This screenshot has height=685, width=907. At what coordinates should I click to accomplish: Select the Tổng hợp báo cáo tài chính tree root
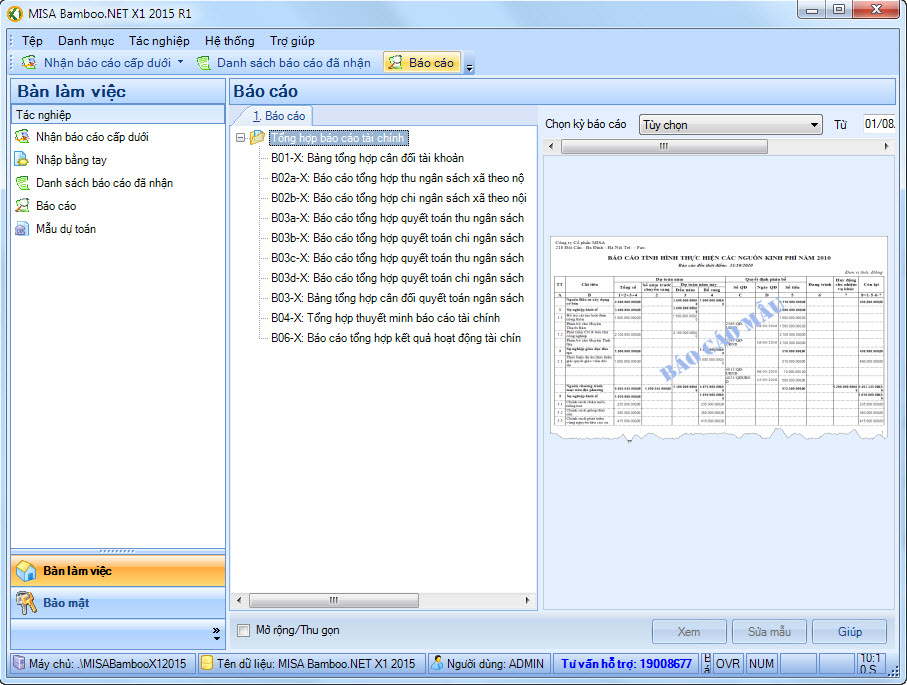338,138
